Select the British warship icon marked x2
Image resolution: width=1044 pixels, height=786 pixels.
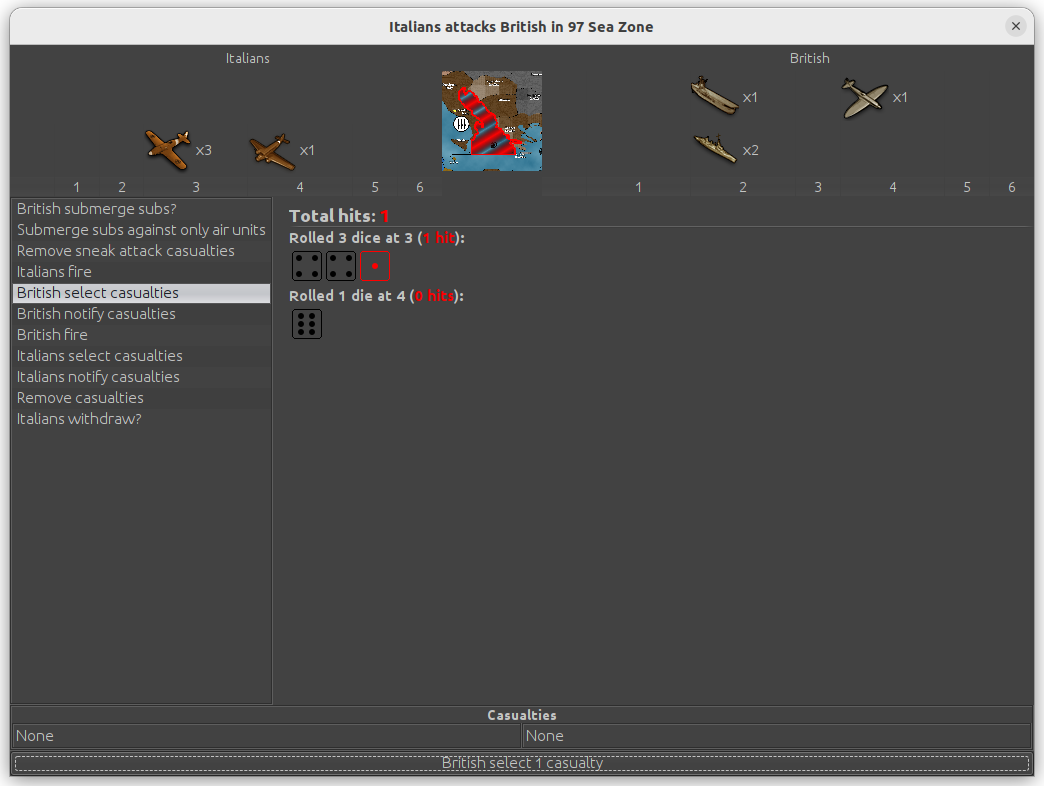pyautogui.click(x=716, y=149)
